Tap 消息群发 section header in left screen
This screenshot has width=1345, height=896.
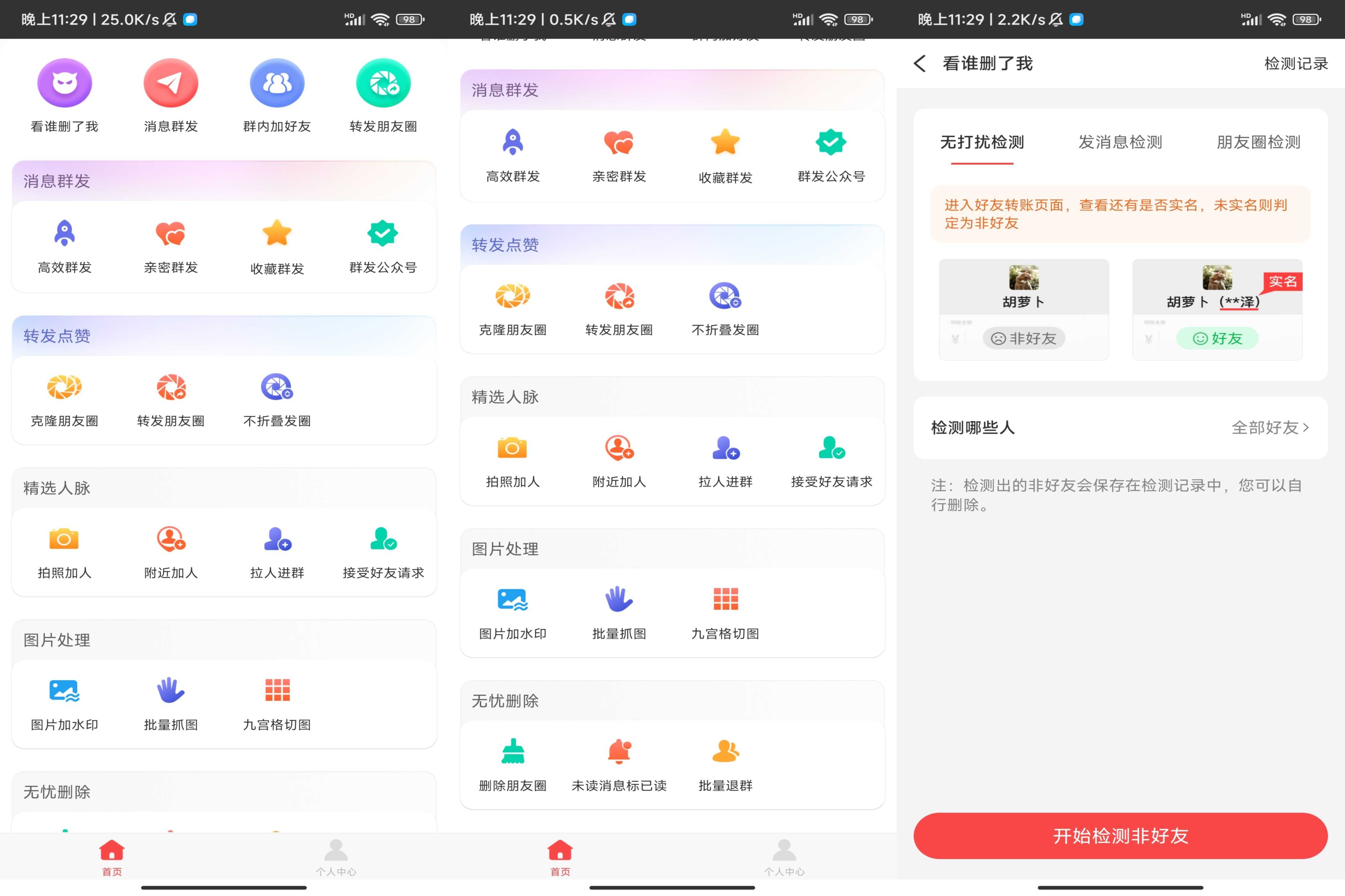pyautogui.click(x=57, y=181)
